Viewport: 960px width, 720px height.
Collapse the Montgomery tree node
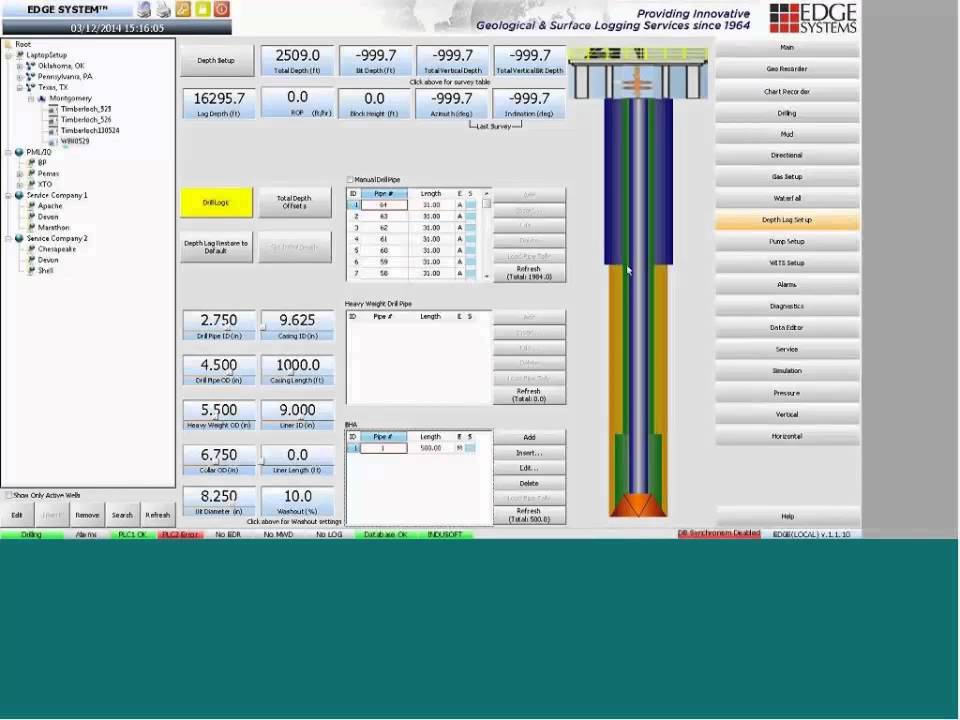pos(31,99)
